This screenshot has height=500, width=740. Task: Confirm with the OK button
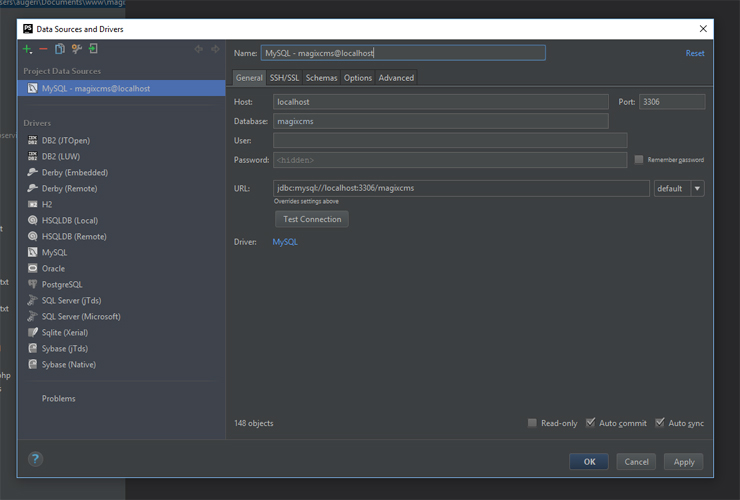[589, 462]
